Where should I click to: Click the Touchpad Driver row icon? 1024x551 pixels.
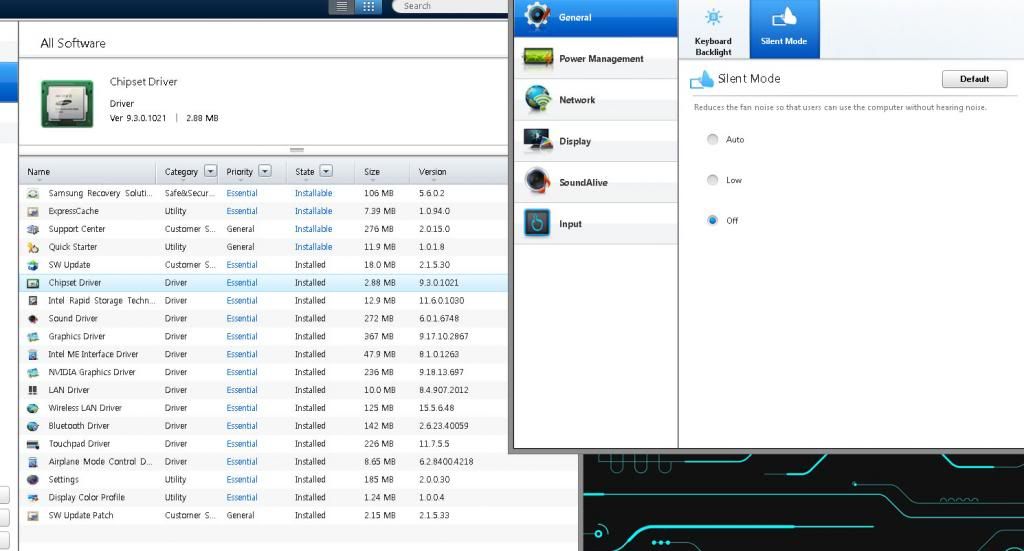point(33,444)
